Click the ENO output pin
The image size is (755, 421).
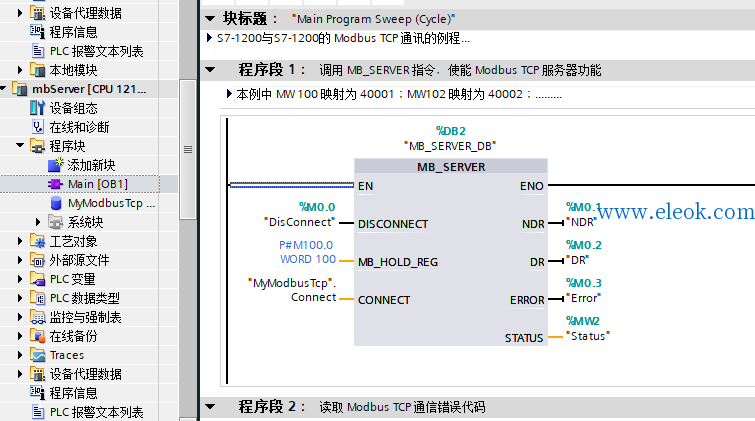pos(532,186)
